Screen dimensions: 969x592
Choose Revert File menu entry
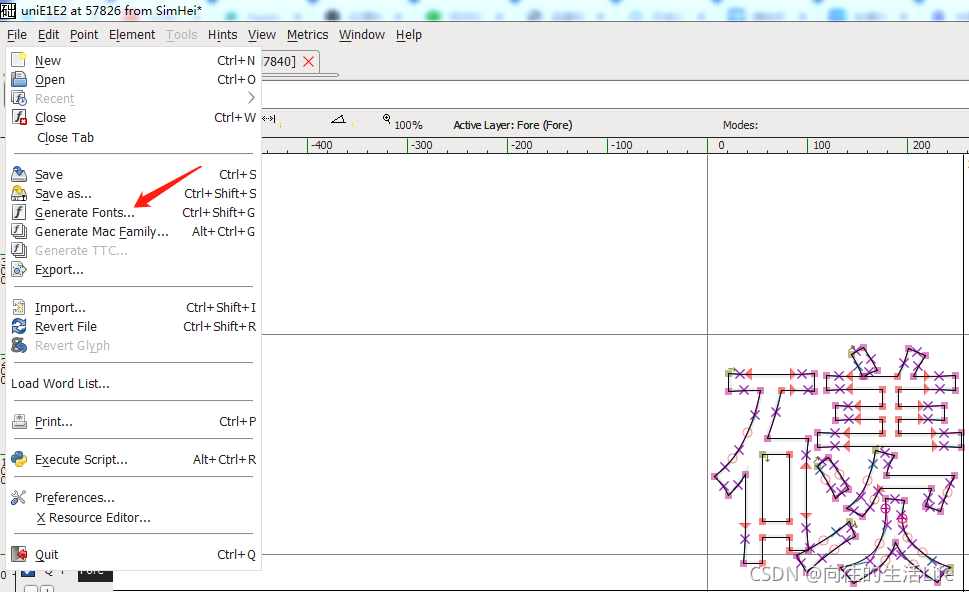pyautogui.click(x=133, y=326)
